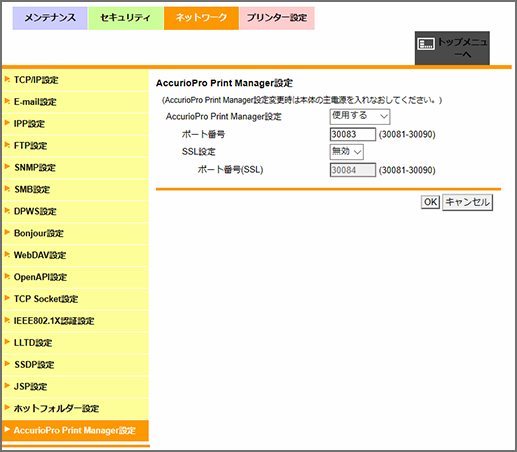Go to SNMP設定 in the side menu

point(75,168)
